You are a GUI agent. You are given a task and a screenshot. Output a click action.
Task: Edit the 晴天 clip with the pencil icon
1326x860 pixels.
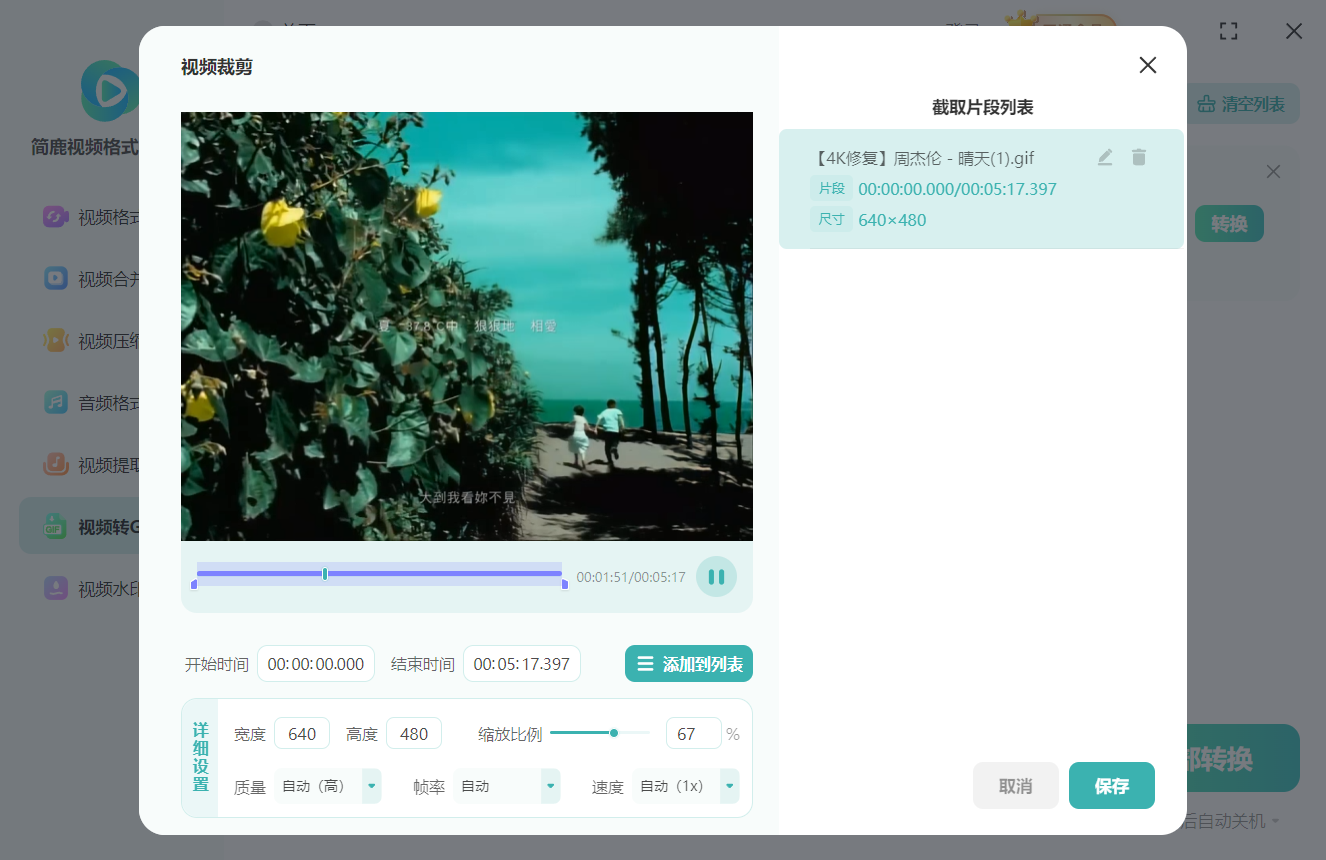1104,157
